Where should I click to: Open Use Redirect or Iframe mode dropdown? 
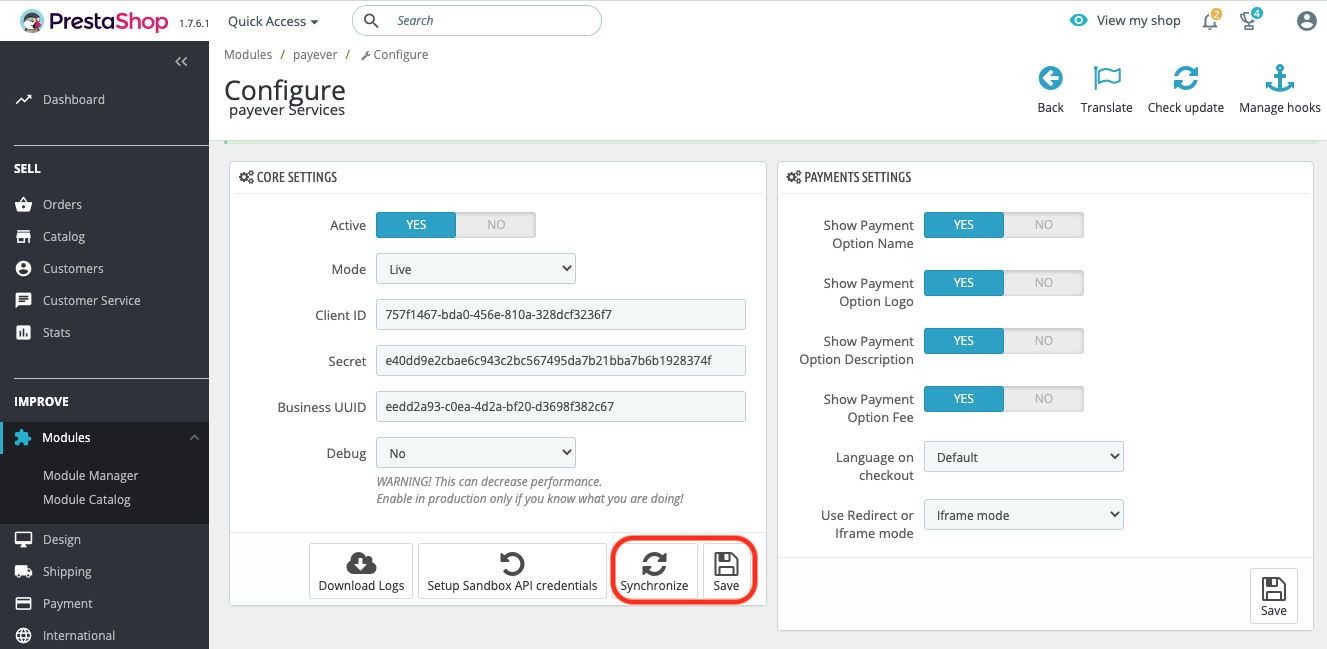(x=1024, y=515)
